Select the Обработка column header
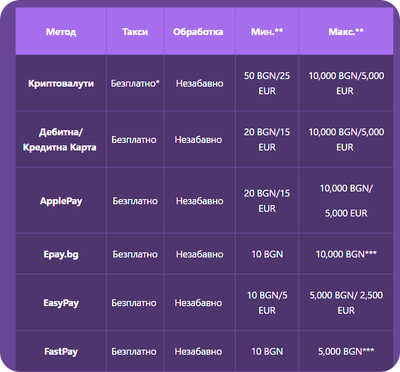The image size is (400, 372). (x=198, y=32)
